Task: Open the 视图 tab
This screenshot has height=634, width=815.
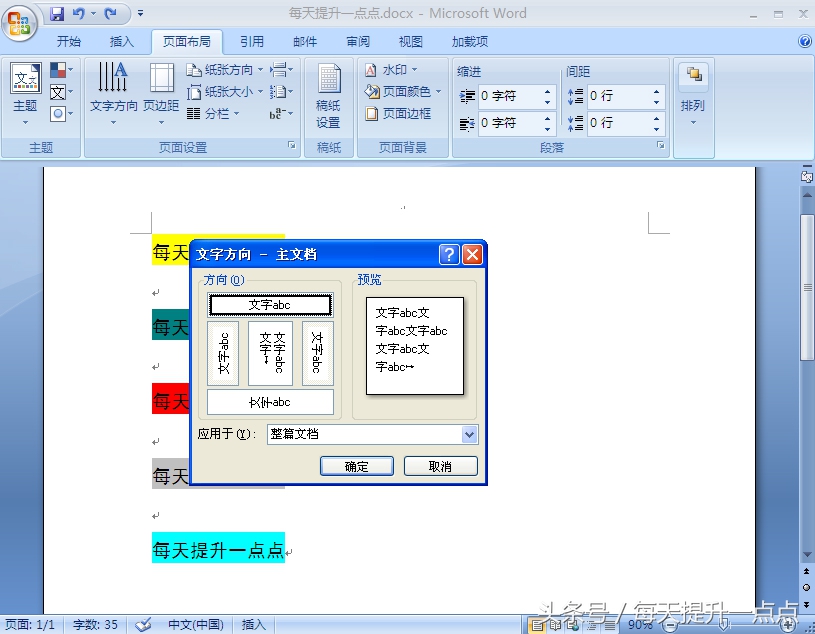Action: coord(411,42)
